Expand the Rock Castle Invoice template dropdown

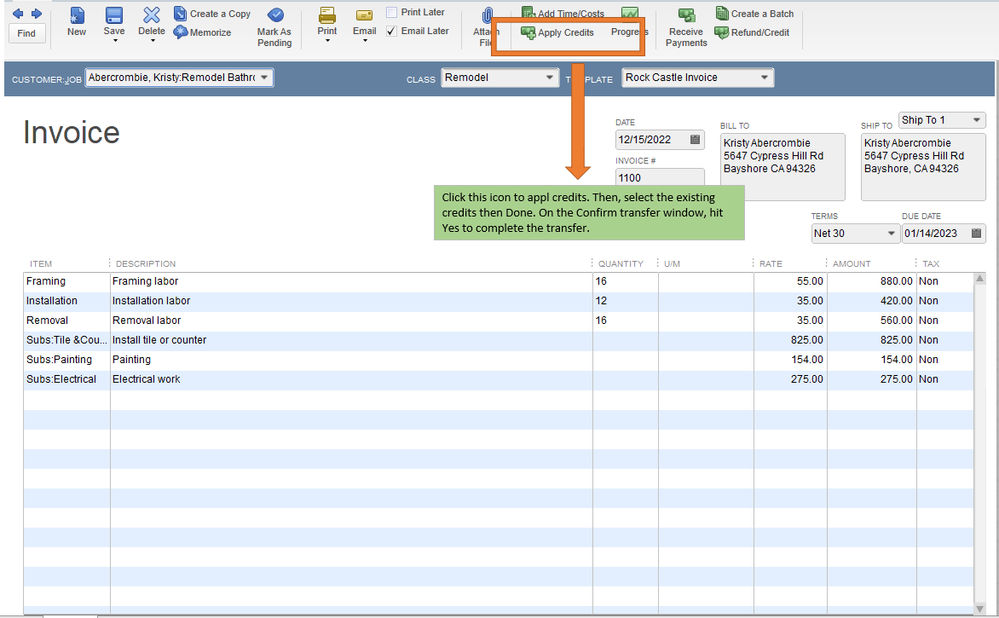tap(765, 77)
